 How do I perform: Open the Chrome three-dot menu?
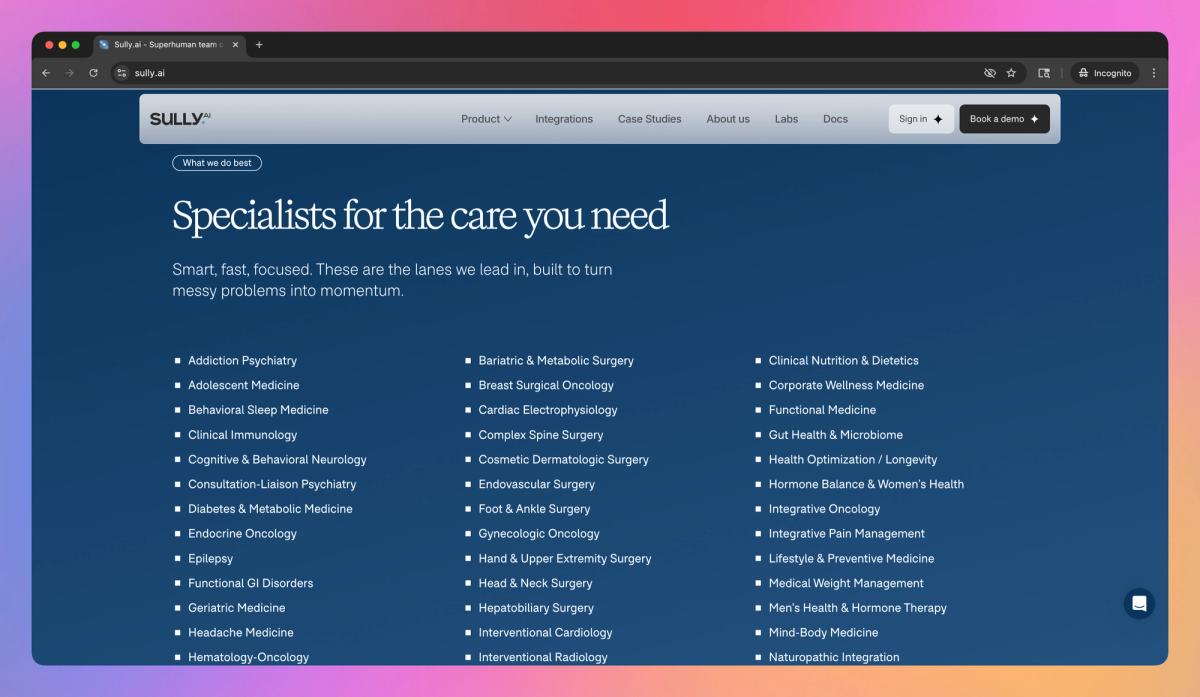[x=1154, y=73]
